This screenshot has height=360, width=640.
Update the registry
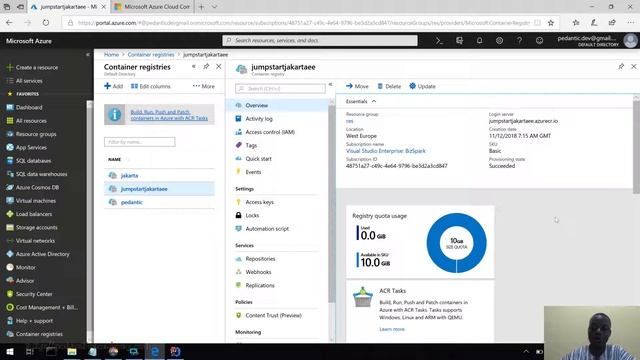click(422, 86)
